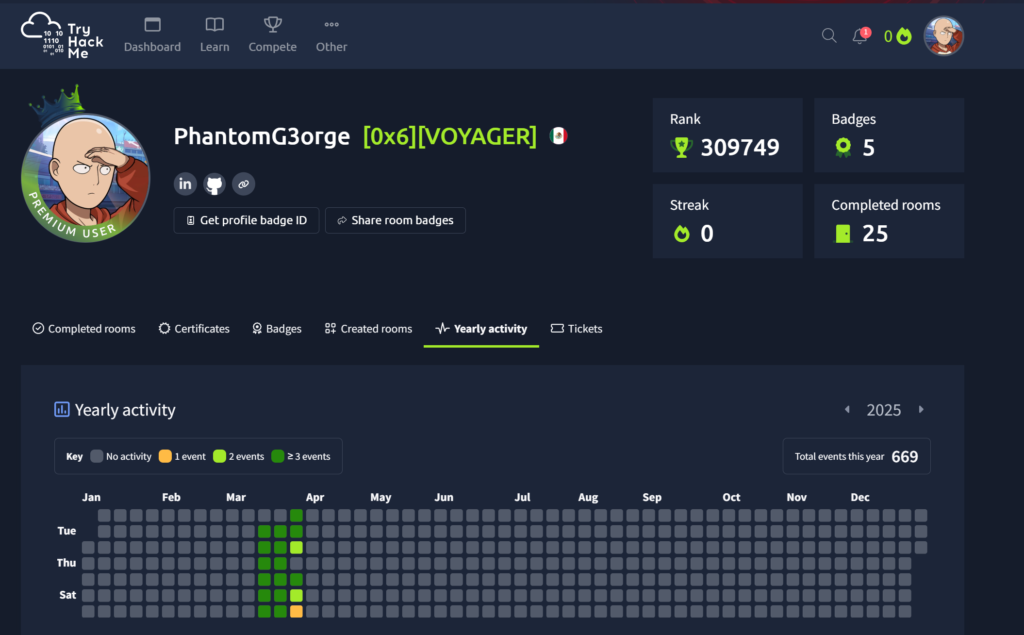Screen dimensions: 1024x635
Task: Go to the next year arrow
Action: [x=921, y=410]
